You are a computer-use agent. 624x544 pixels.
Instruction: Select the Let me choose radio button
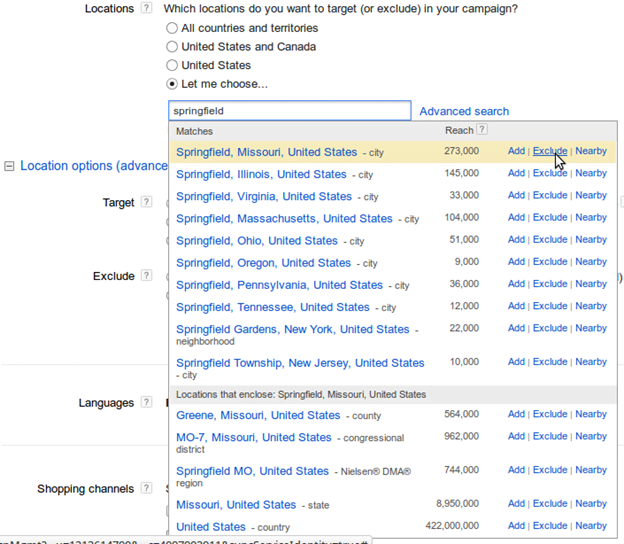pyautogui.click(x=172, y=84)
